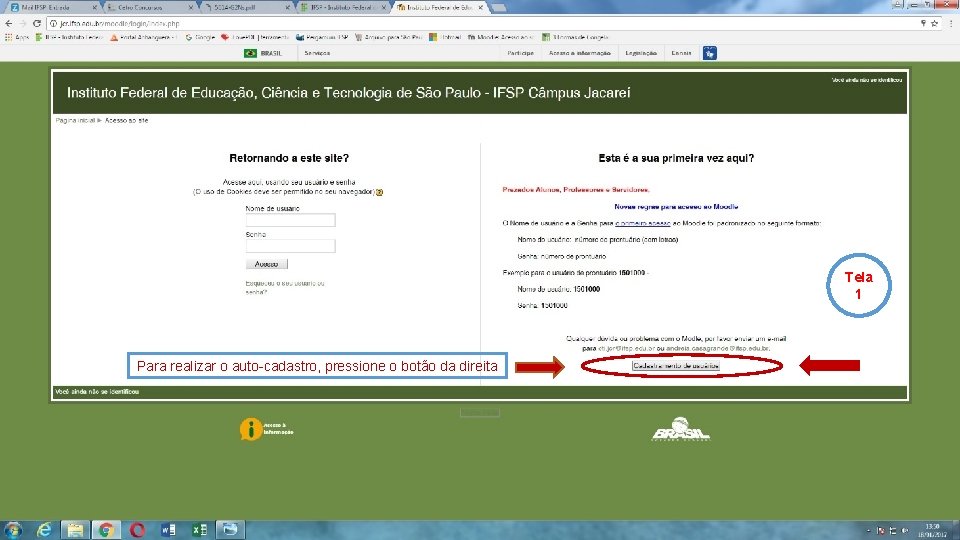Click the Acesso à Informação footer icon
This screenshot has width=960, height=540.
pyautogui.click(x=266, y=429)
